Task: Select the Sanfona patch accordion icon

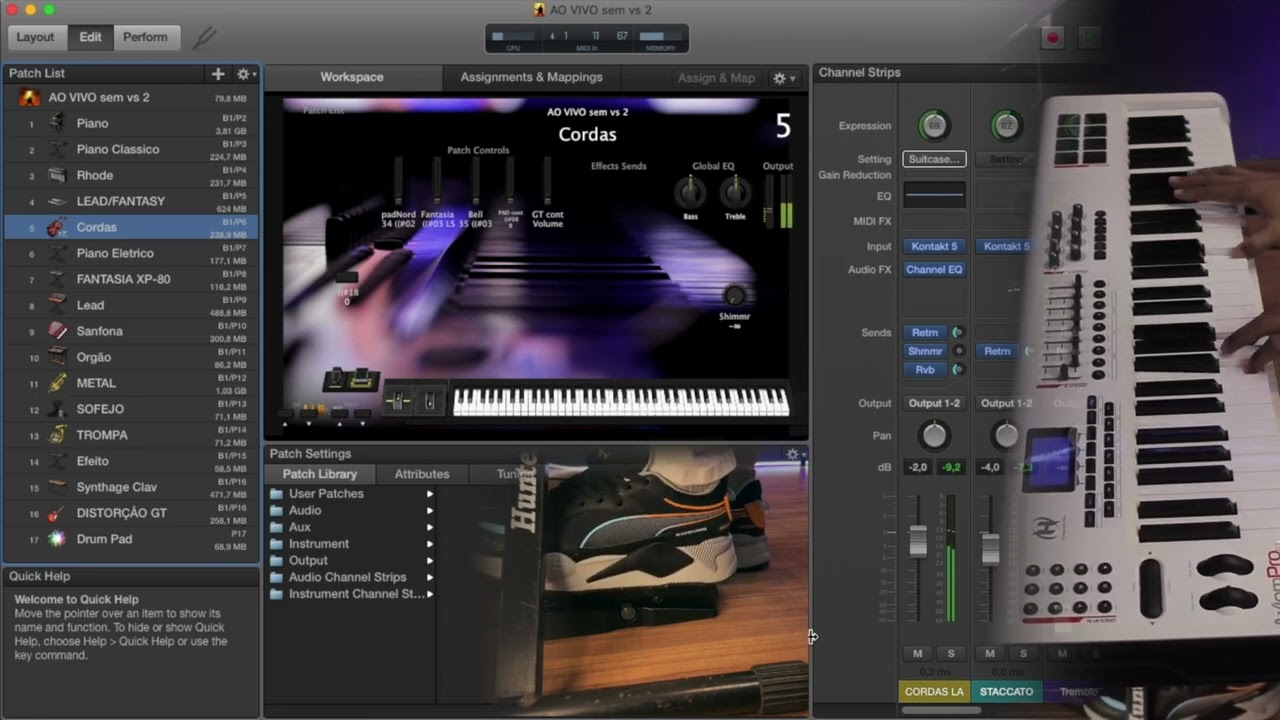Action: point(58,331)
